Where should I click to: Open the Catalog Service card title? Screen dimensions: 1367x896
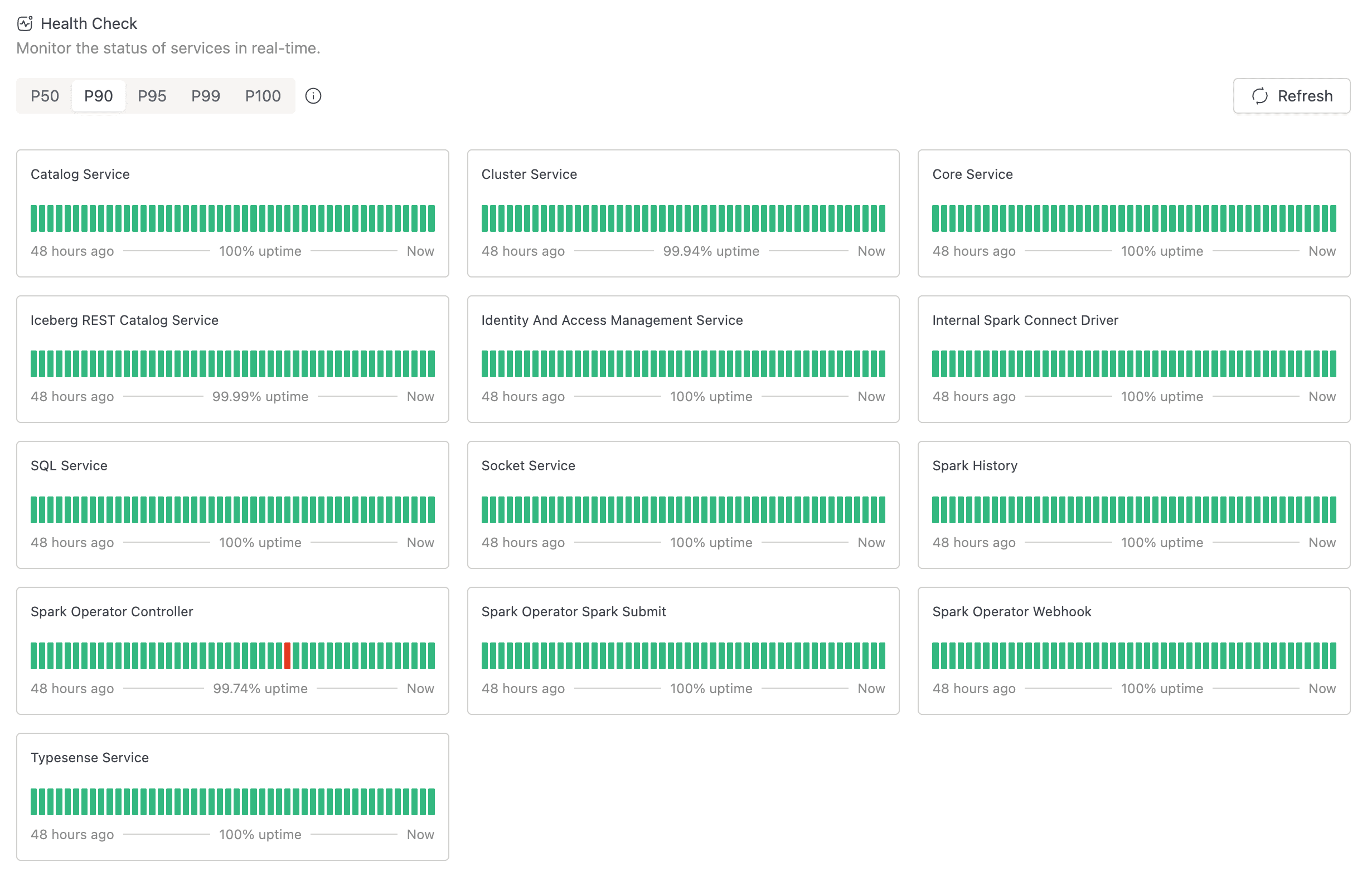[x=80, y=174]
